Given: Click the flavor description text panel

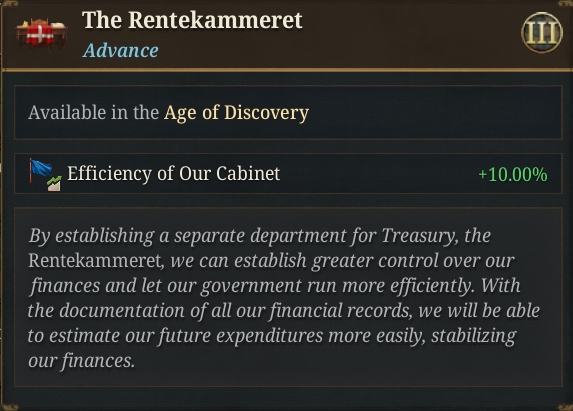Looking at the screenshot, I should (x=288, y=297).
